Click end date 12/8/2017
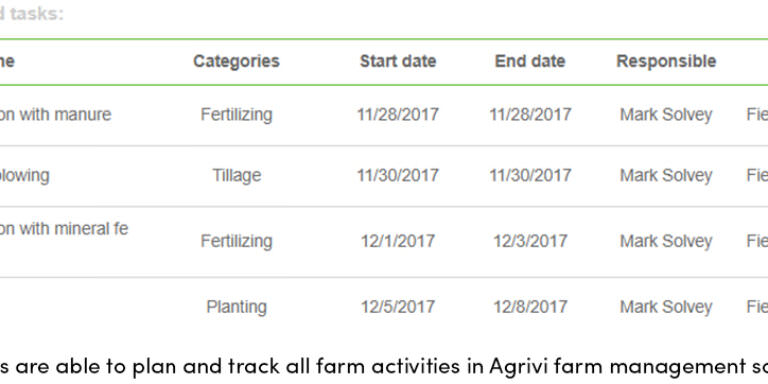Viewport: 768px width, 384px height. [x=530, y=307]
